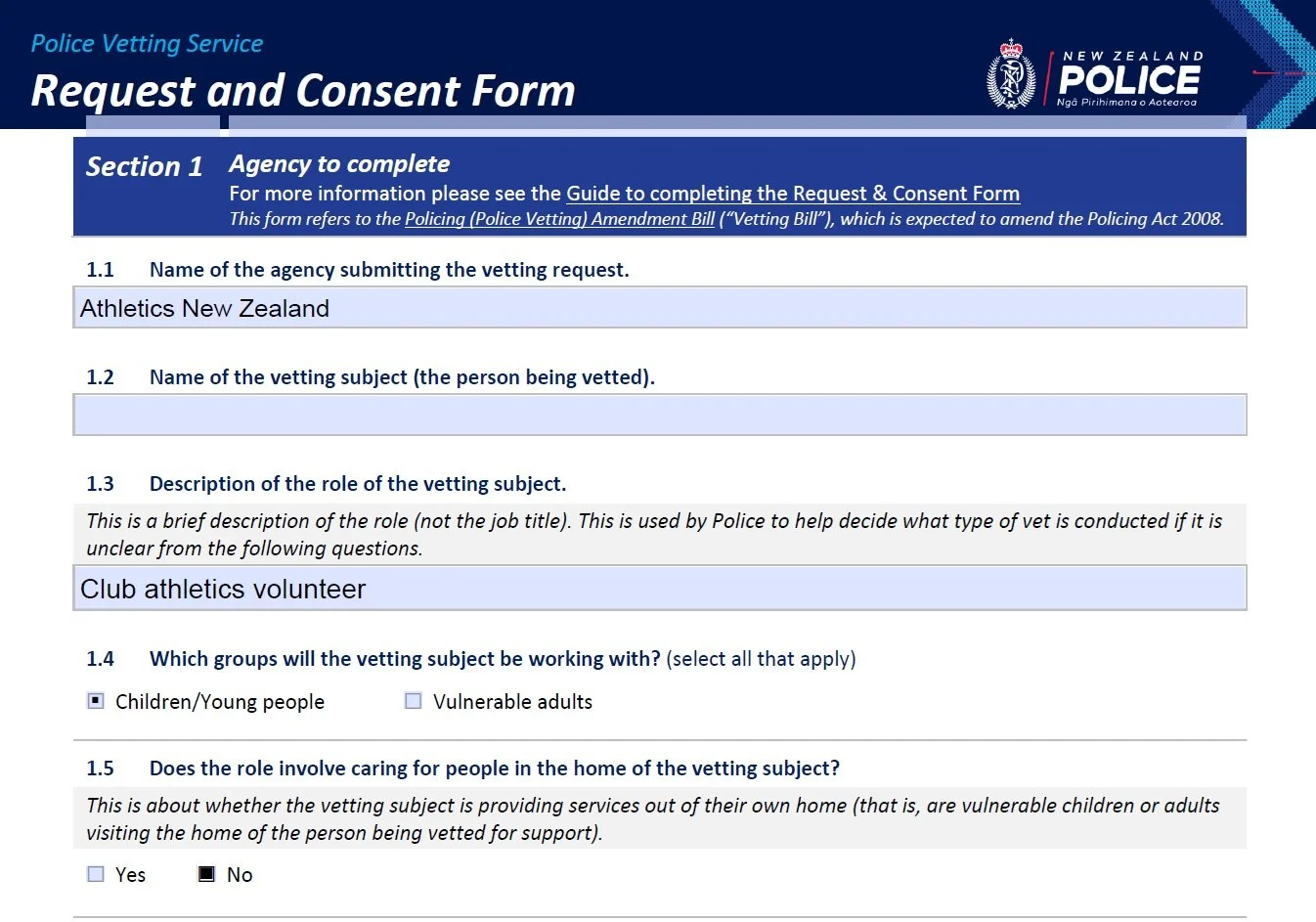Open the Policing (Police Vetting) Amendment Bill link
The width and height of the screenshot is (1316, 922).
pyautogui.click(x=559, y=219)
